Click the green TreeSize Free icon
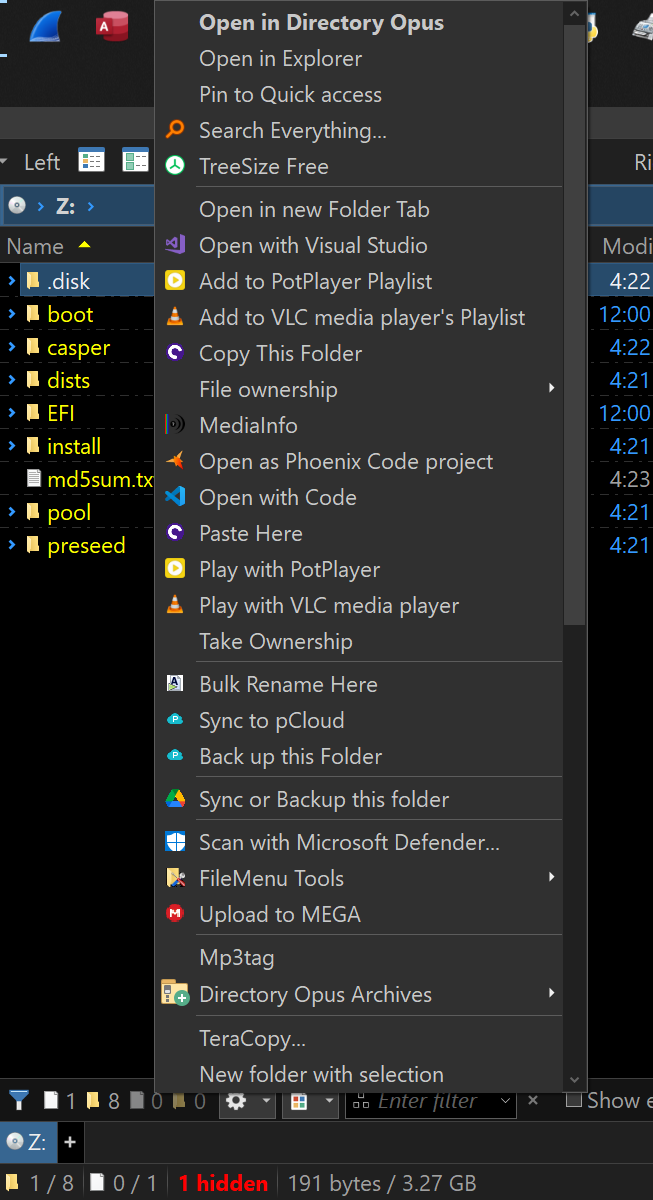Screen dimensions: 653x1200 point(175,166)
